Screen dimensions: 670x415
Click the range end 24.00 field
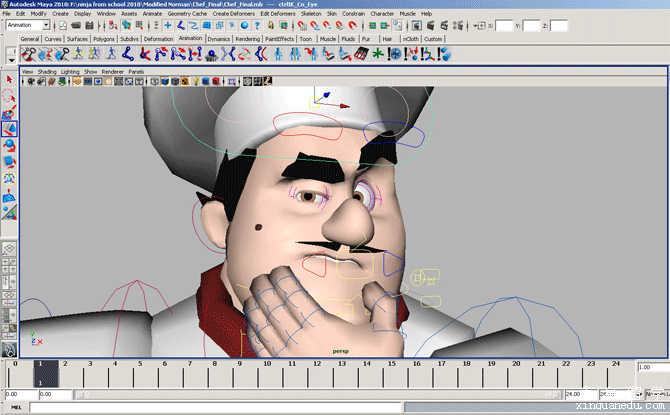click(580, 394)
